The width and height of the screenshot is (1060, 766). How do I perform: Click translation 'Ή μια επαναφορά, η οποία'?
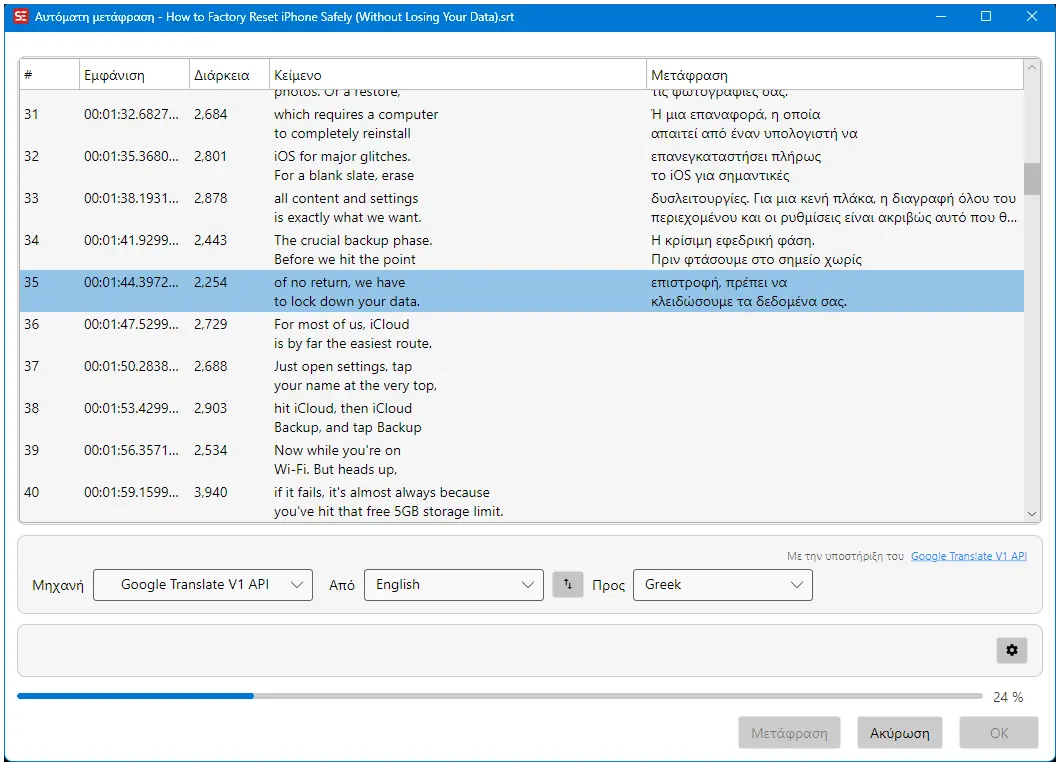(736, 114)
